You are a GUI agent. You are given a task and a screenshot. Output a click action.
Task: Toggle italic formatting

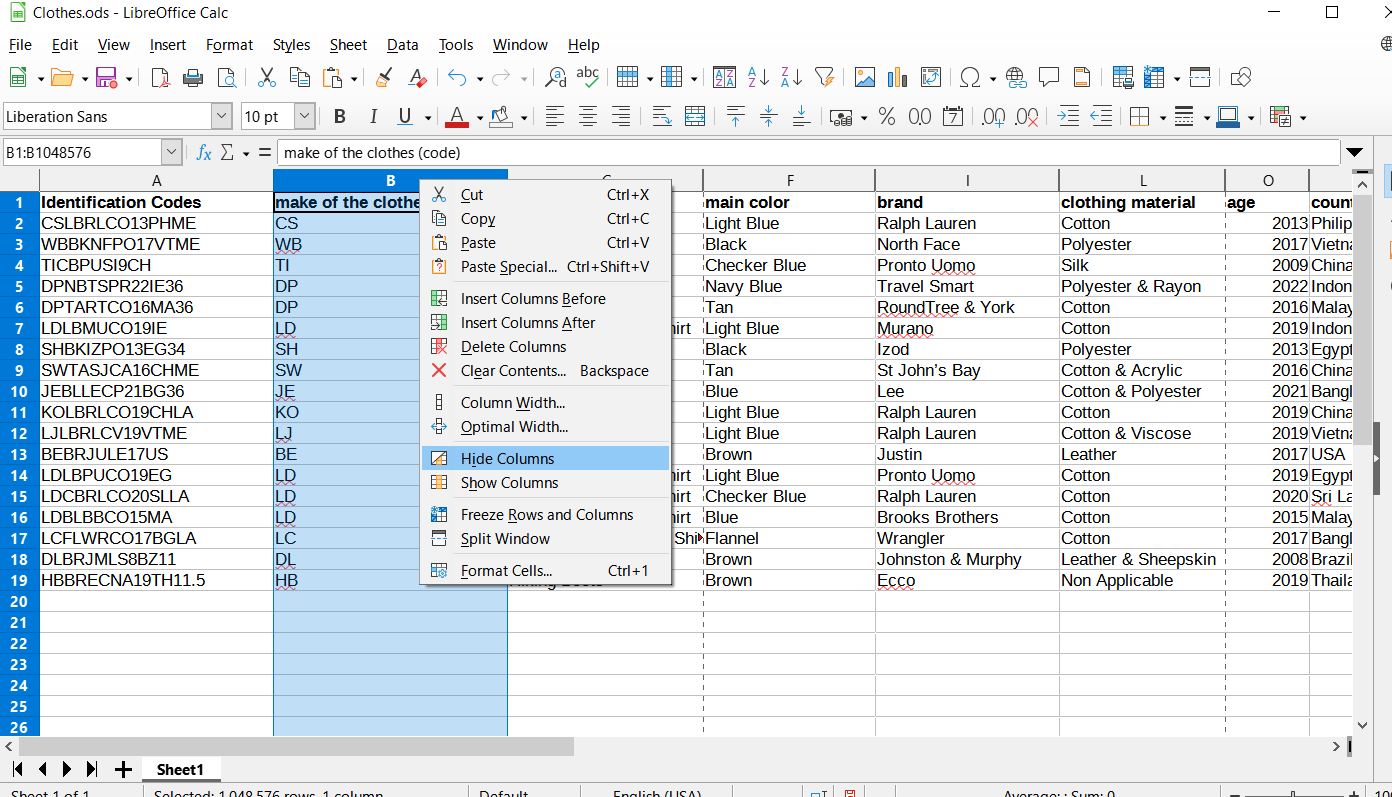coord(373,117)
